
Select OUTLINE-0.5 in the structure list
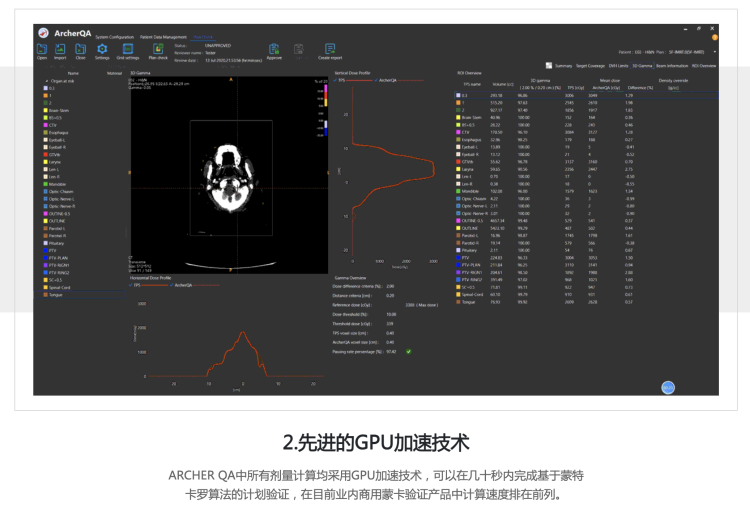59,214
